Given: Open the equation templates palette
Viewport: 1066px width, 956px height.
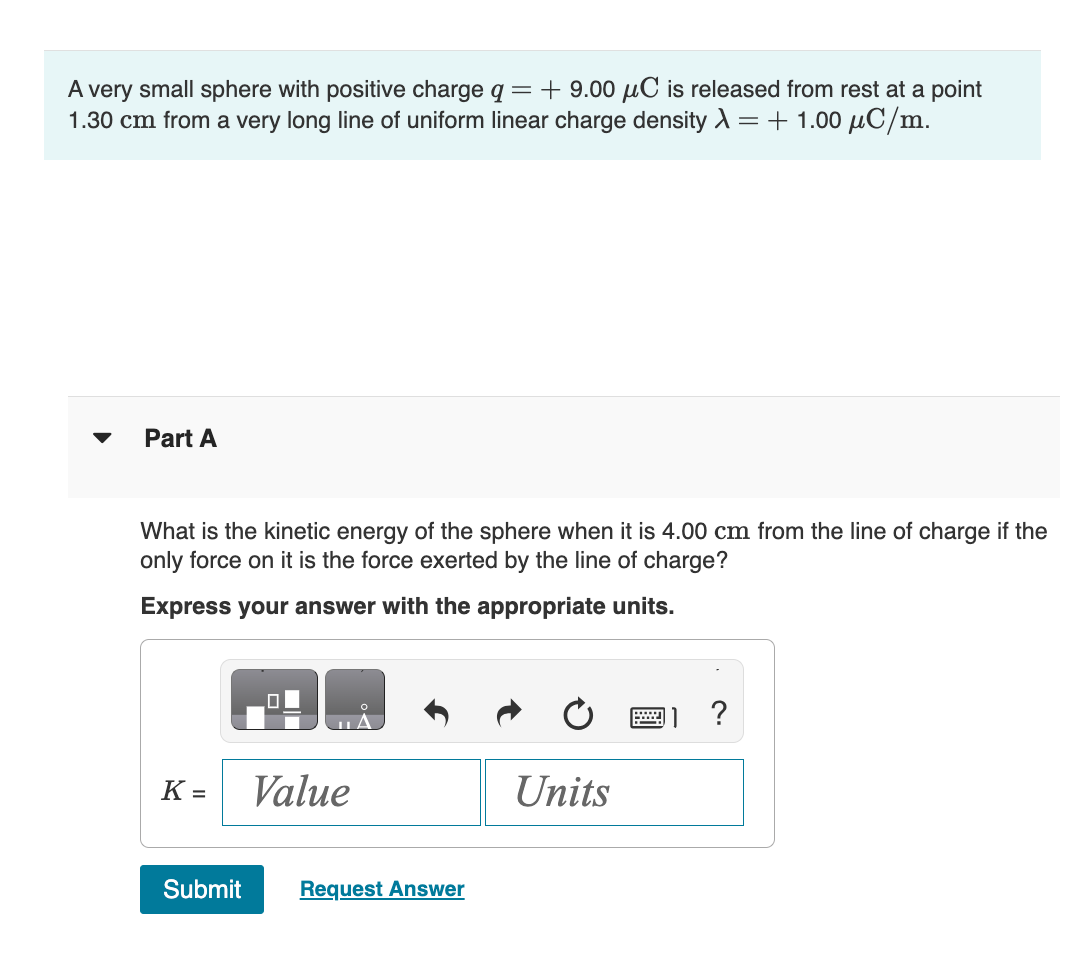Looking at the screenshot, I should tap(274, 698).
